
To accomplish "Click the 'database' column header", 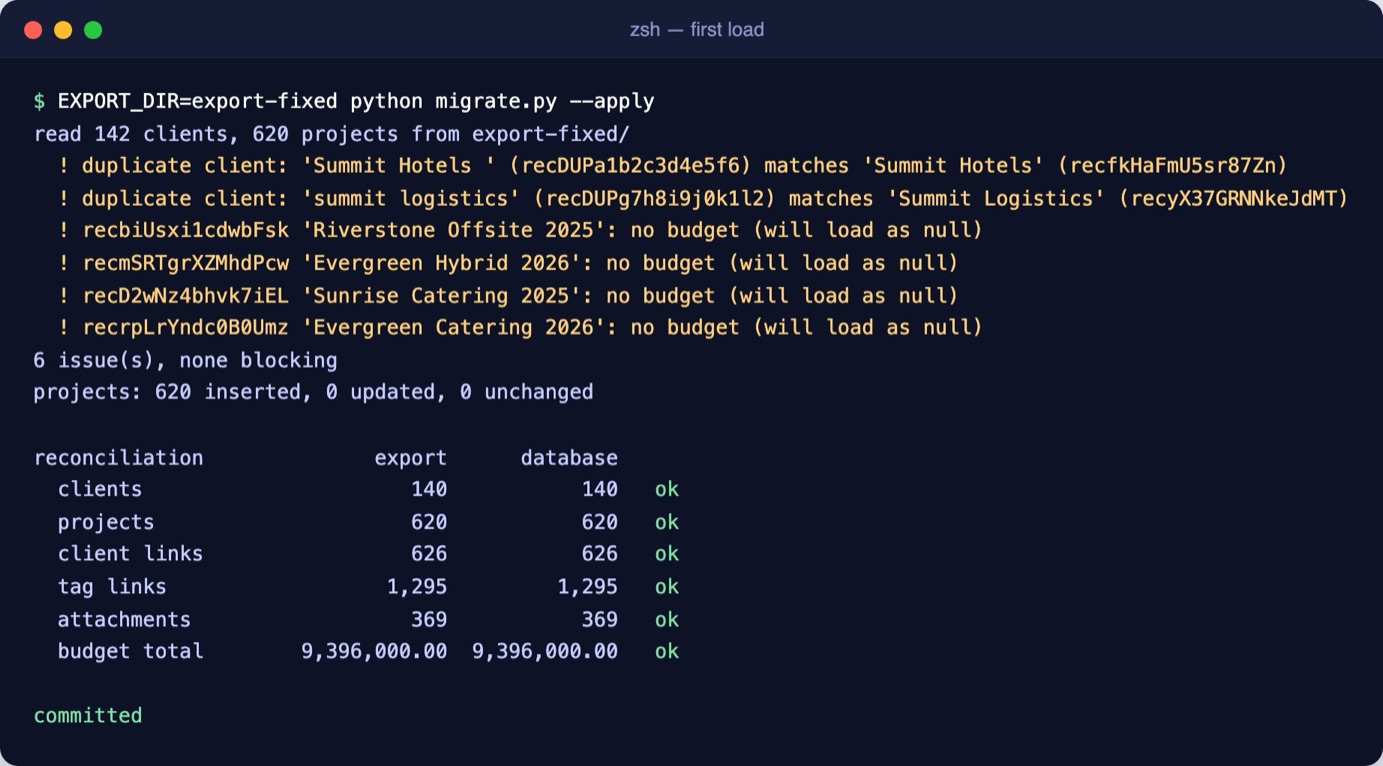I will coord(569,458).
